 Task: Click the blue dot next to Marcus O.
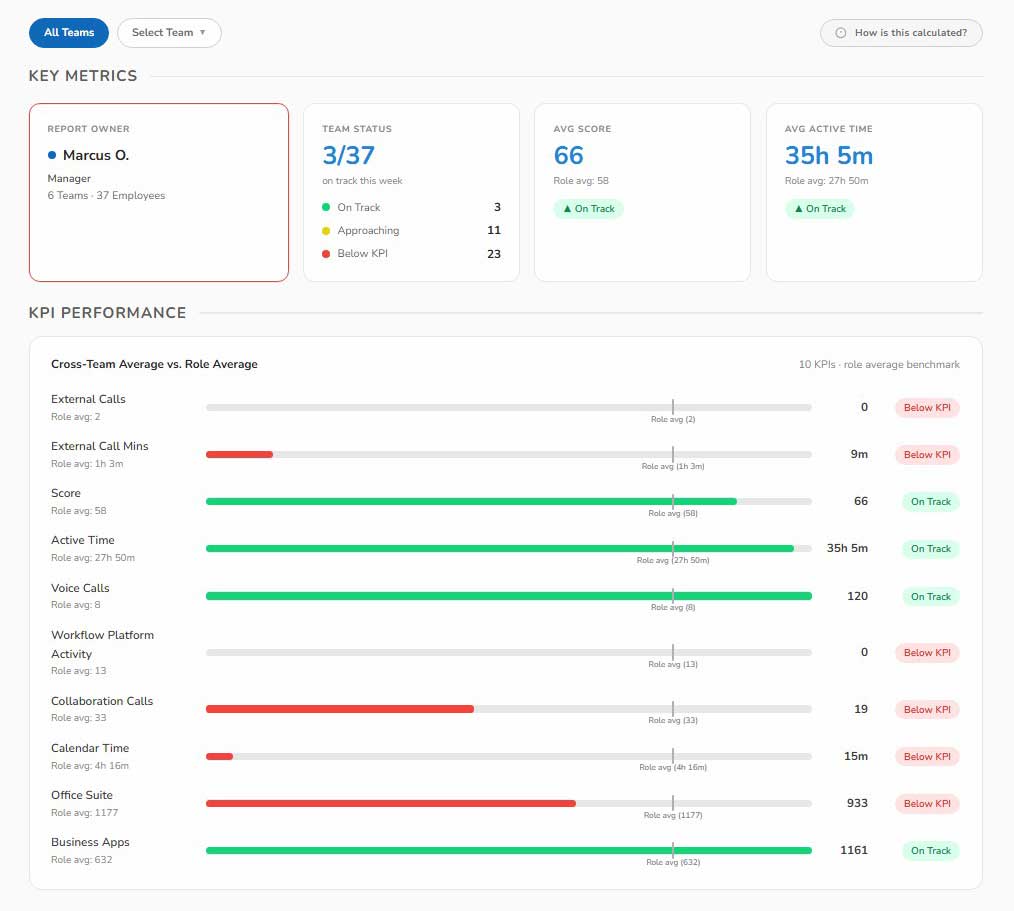[52, 155]
